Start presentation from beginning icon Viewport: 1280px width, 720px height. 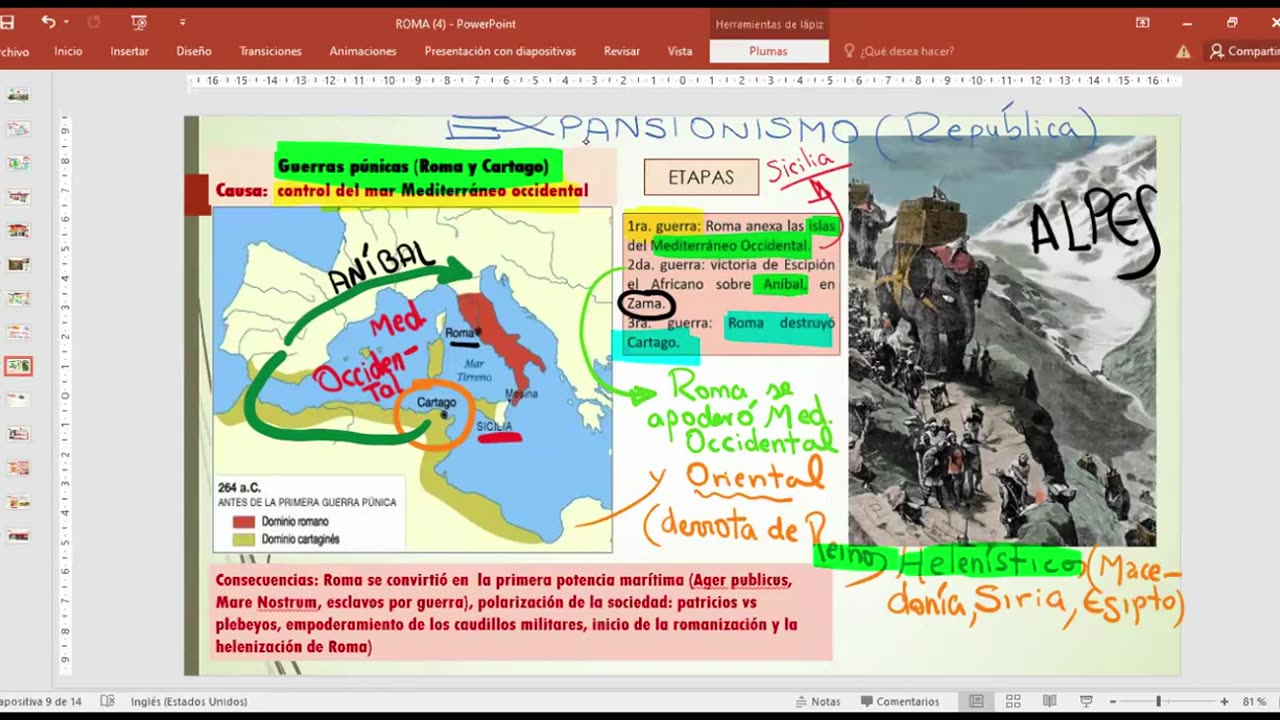click(x=139, y=22)
